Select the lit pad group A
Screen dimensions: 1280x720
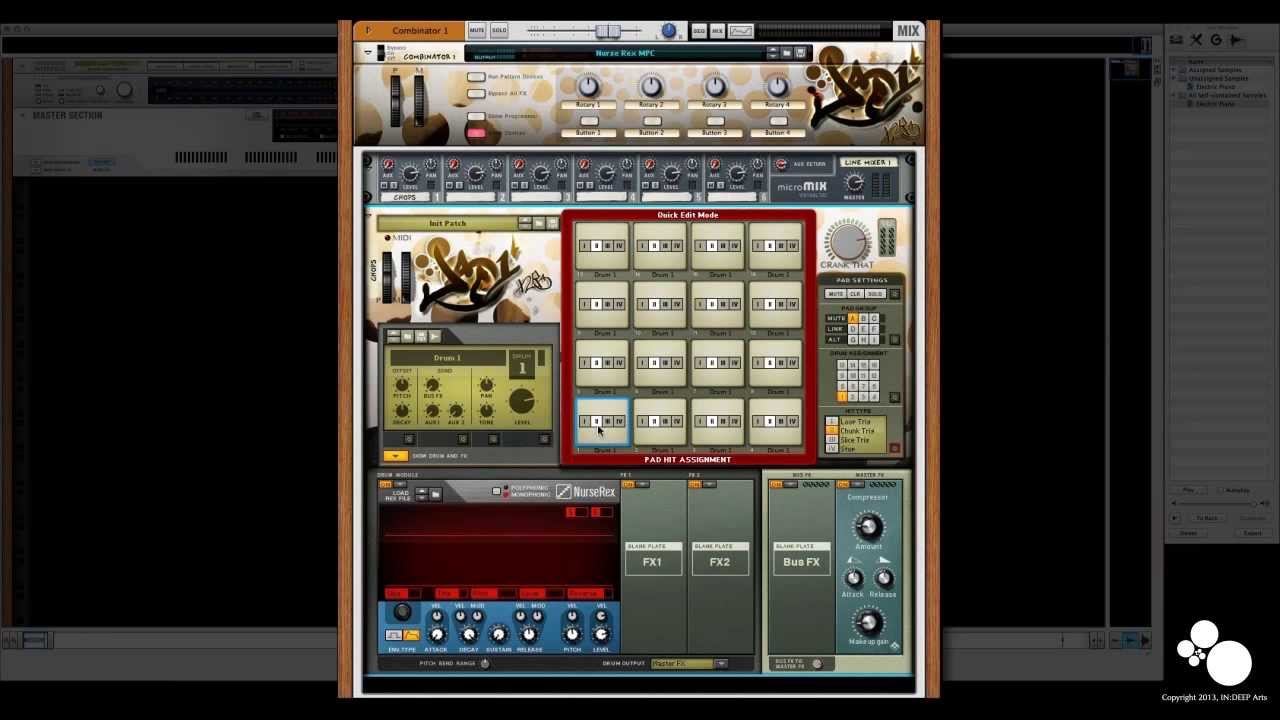[853, 318]
